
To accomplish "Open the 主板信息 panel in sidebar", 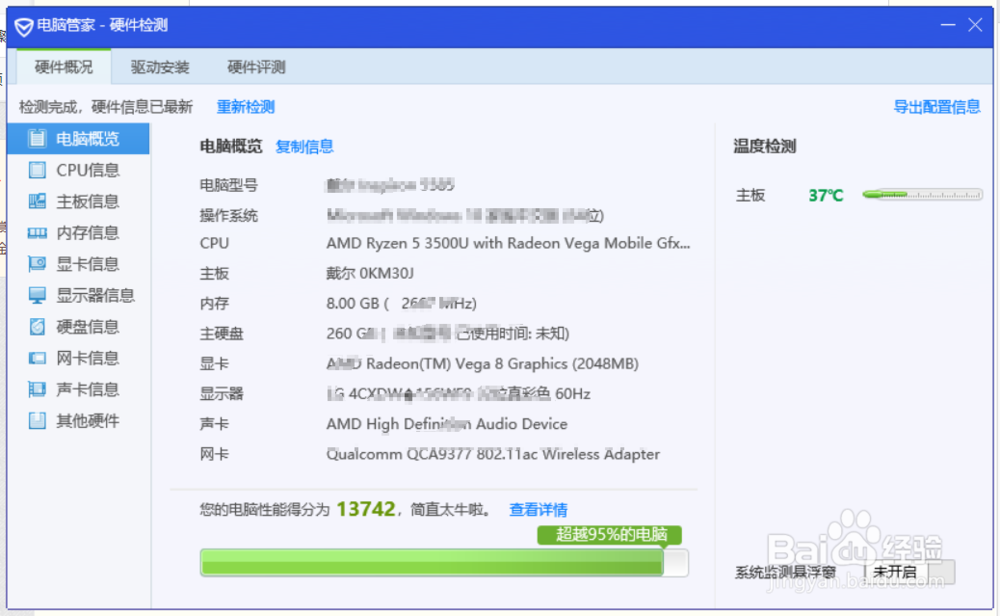I will [x=80, y=201].
